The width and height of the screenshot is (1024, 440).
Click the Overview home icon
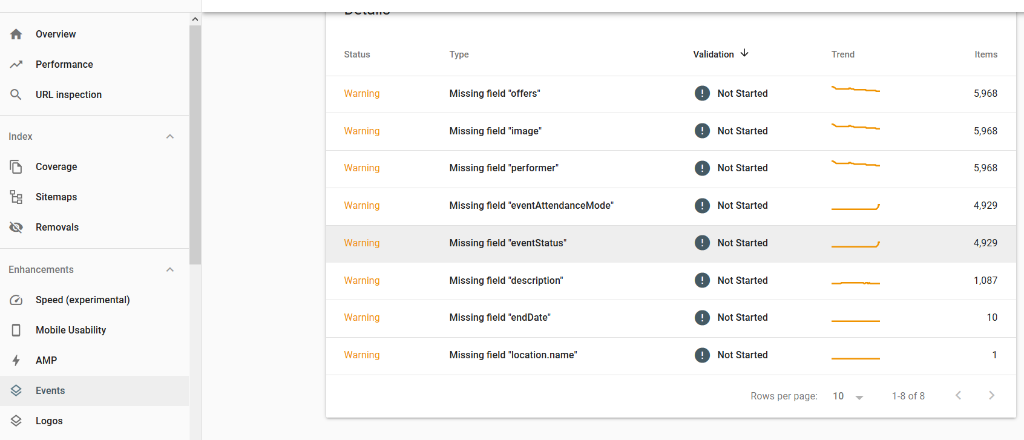pos(16,34)
